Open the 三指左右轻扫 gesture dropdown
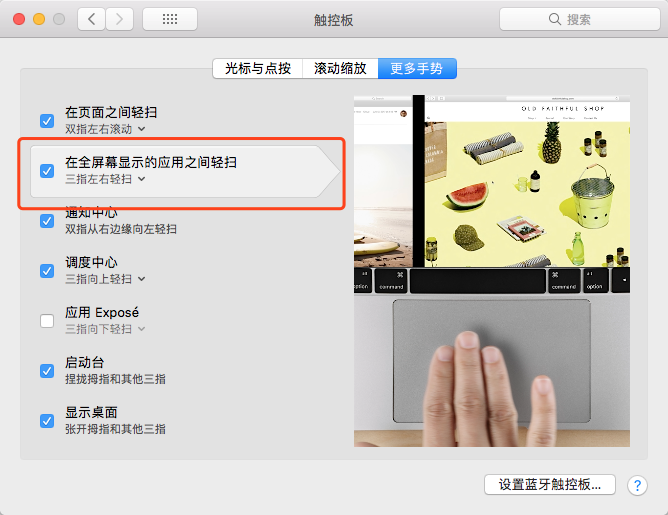The image size is (668, 515). (x=105, y=179)
